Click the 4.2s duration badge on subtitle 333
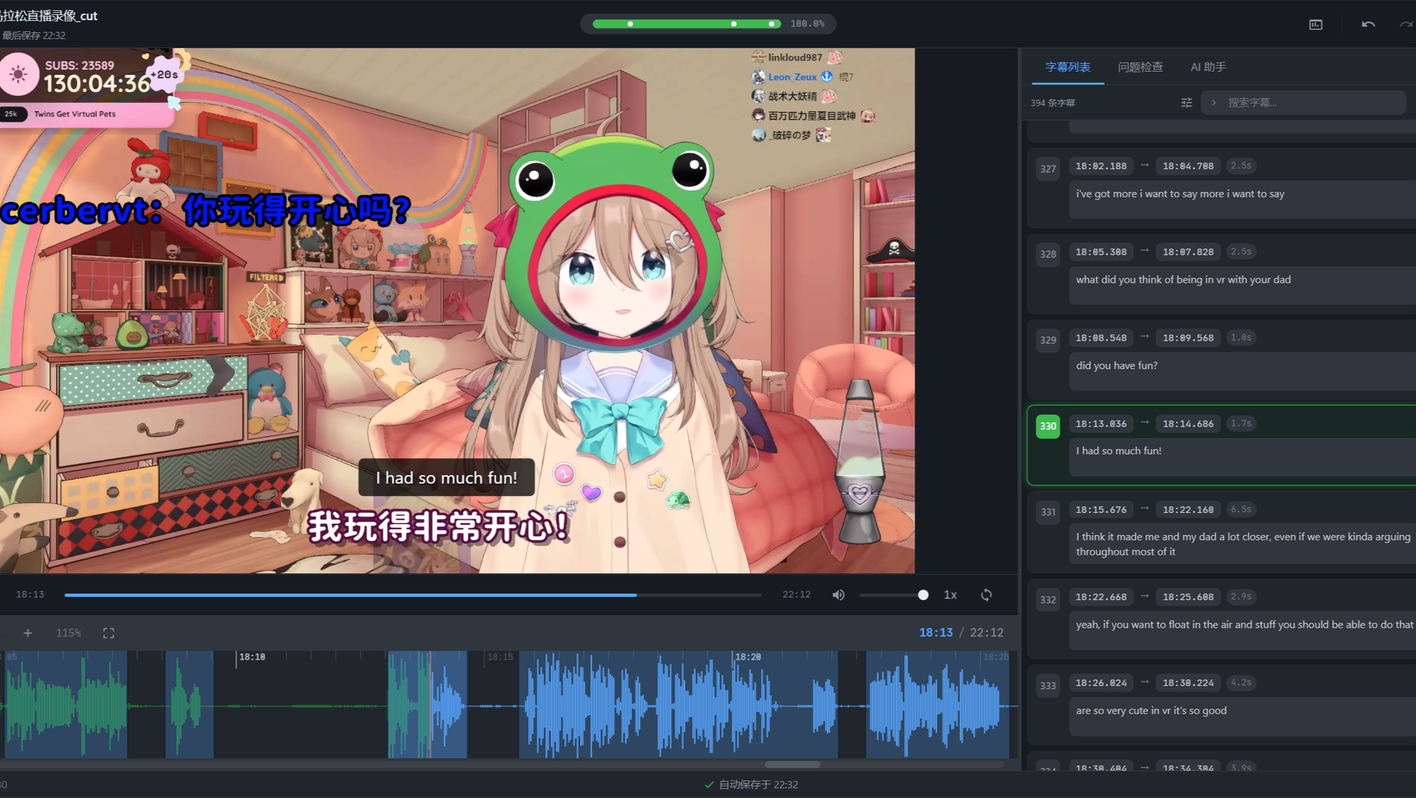 (x=1241, y=683)
